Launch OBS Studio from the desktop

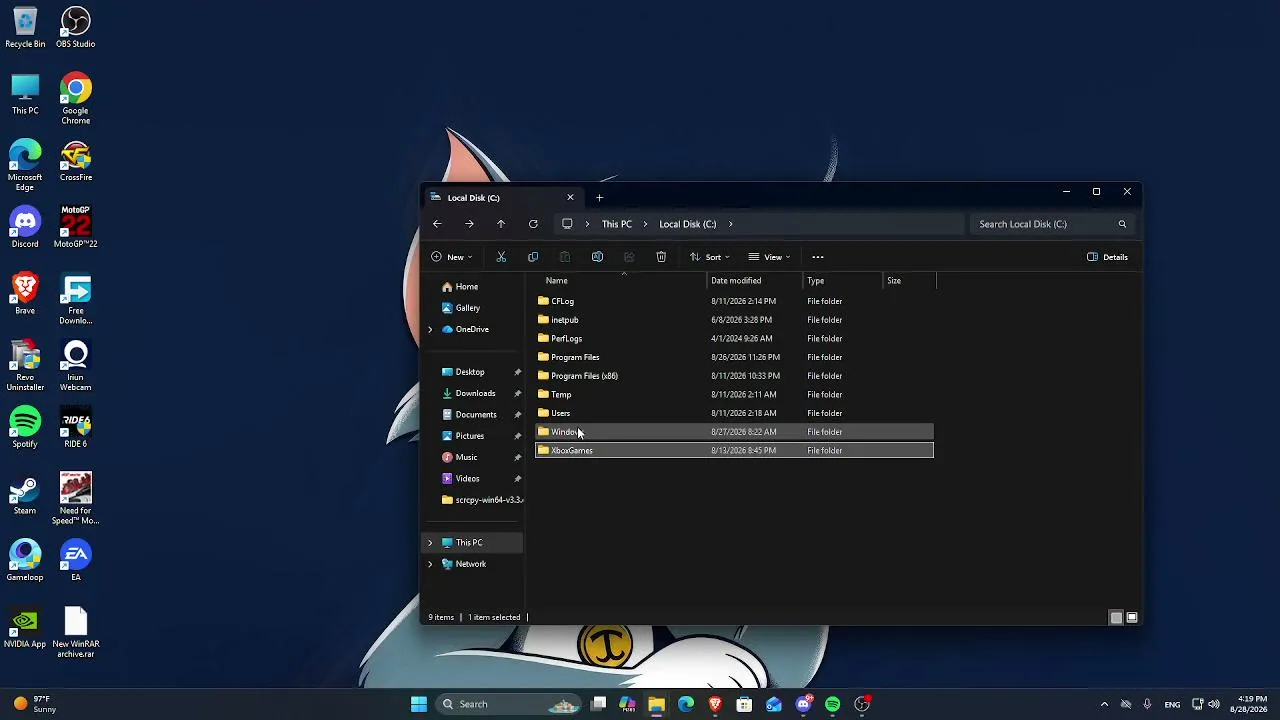pyautogui.click(x=76, y=28)
